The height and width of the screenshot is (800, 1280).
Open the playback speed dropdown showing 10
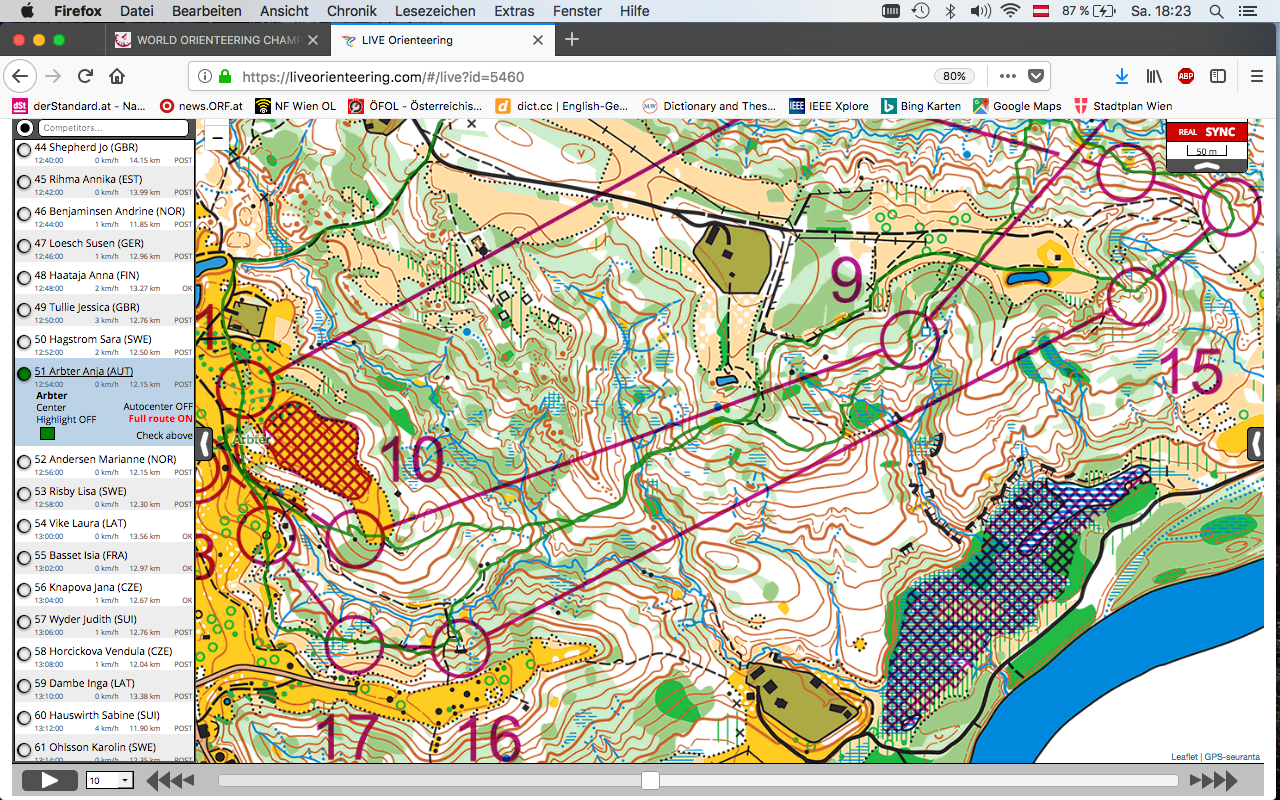[x=110, y=780]
